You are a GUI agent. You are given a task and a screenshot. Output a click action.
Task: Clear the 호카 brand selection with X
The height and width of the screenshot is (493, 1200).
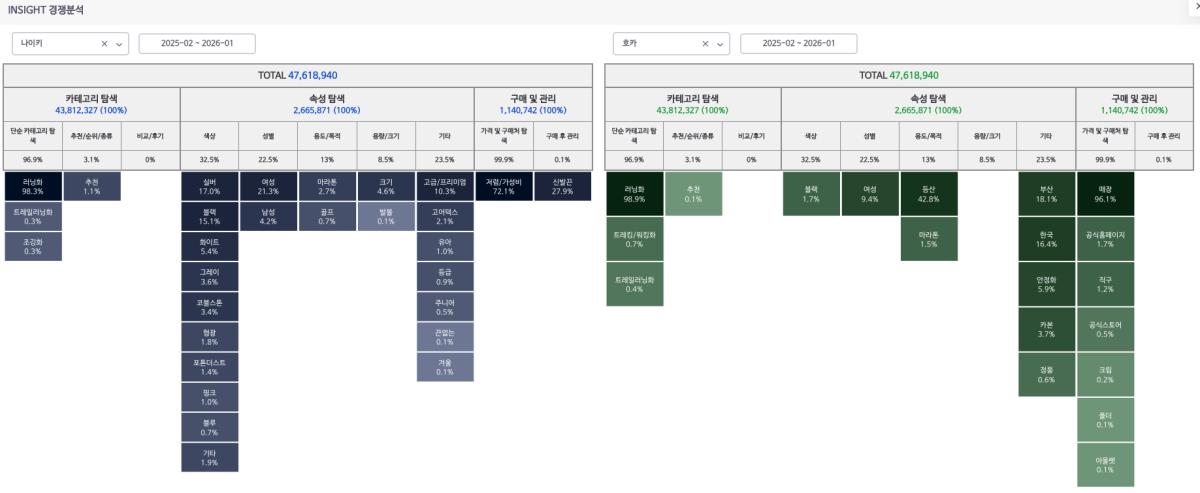click(706, 44)
